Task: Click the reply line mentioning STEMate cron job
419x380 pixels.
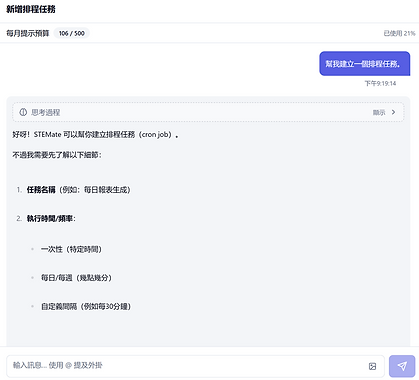Action: click(95, 135)
